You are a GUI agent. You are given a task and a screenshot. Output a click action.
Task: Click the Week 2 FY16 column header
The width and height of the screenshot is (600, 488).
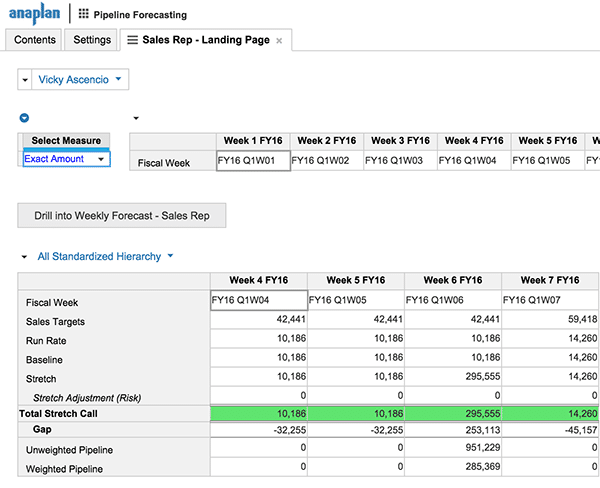point(327,140)
